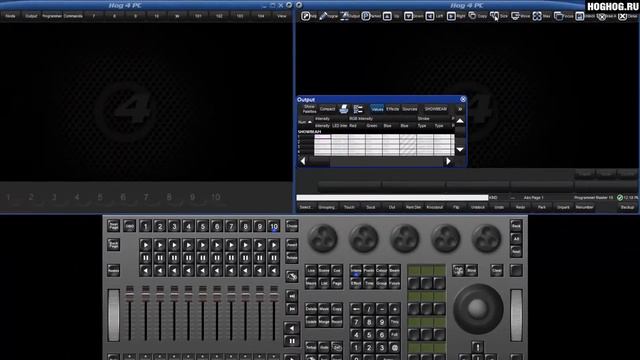The image size is (640, 360).
Task: Click the Intensity key on console
Action: pyautogui.click(x=356, y=270)
